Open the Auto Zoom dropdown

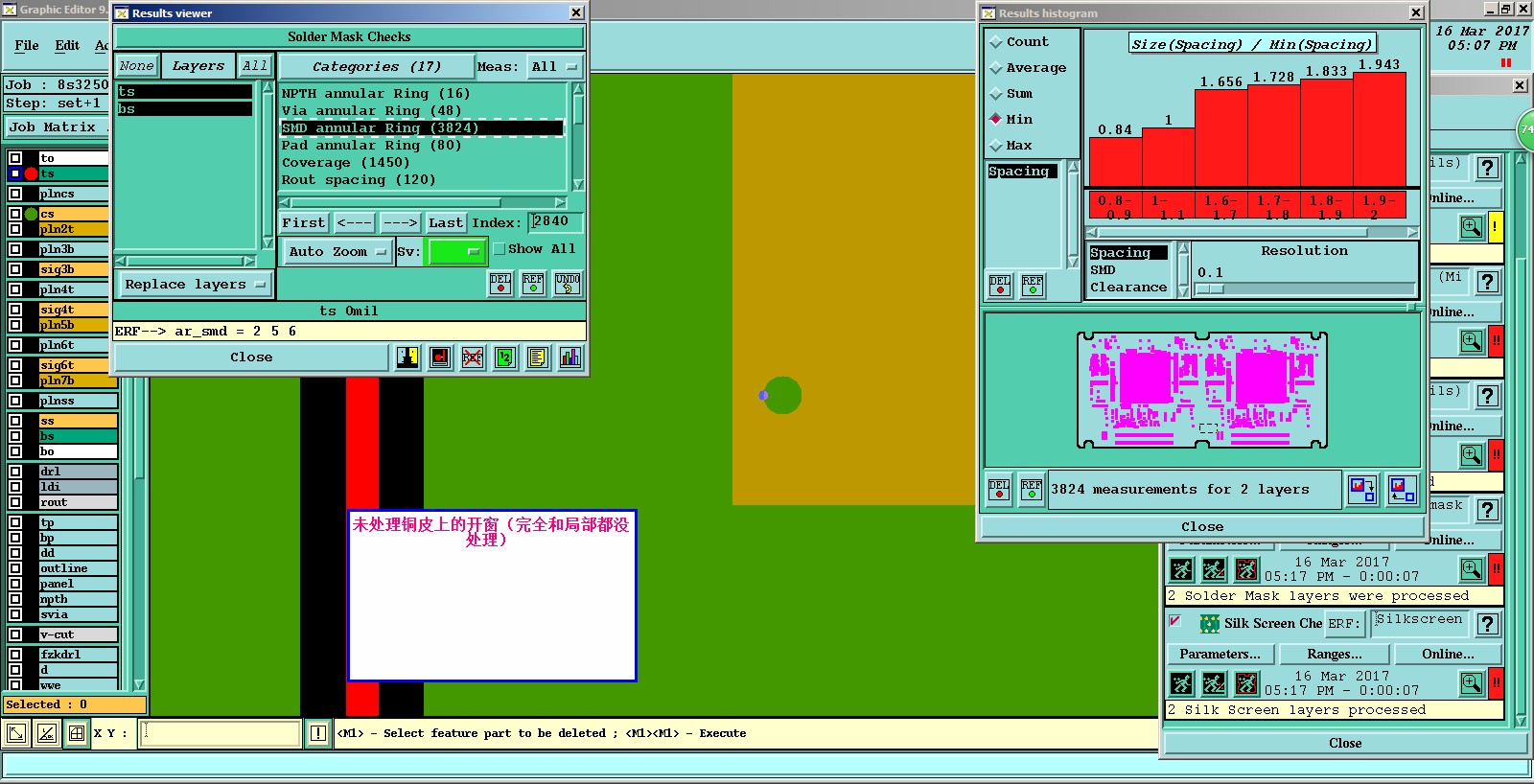coord(337,252)
